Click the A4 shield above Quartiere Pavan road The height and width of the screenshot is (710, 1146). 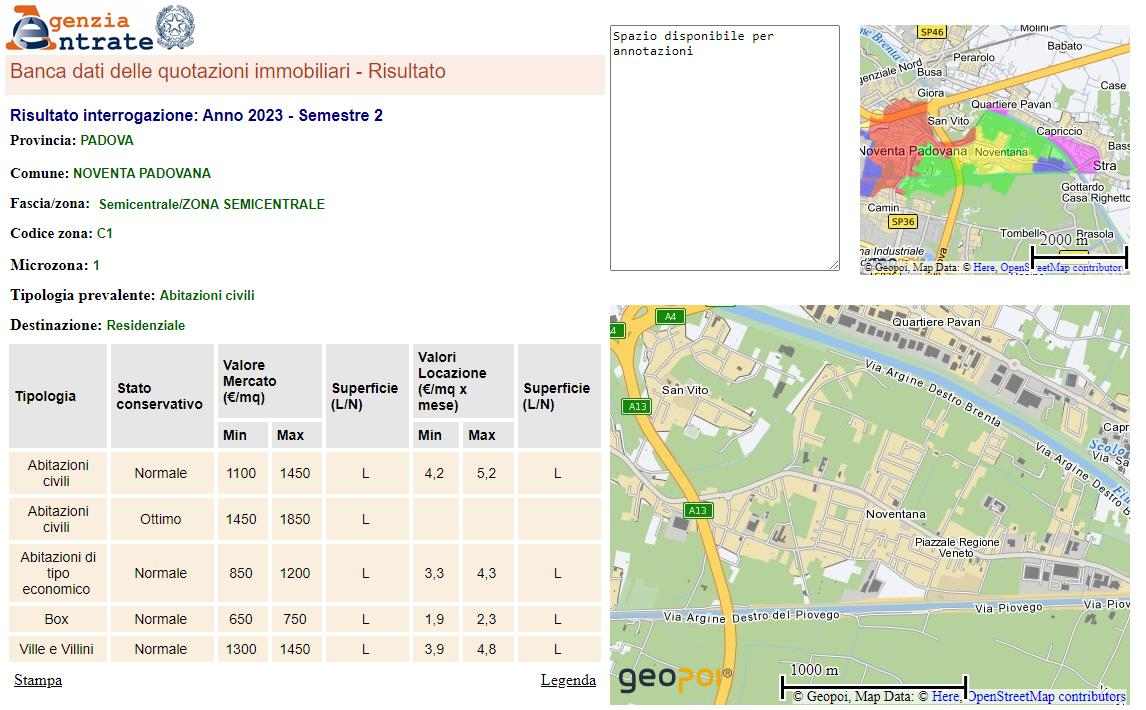click(670, 316)
